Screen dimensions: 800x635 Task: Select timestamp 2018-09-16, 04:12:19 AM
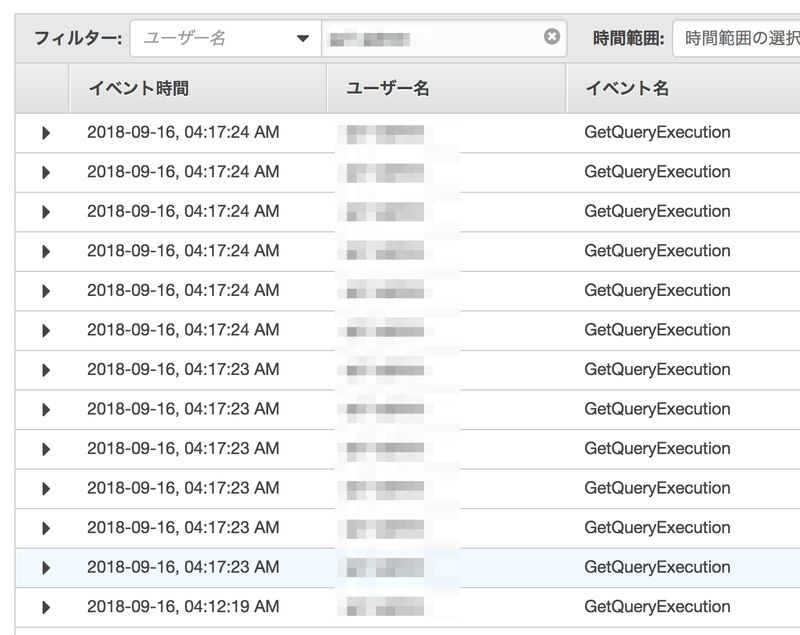pos(183,606)
